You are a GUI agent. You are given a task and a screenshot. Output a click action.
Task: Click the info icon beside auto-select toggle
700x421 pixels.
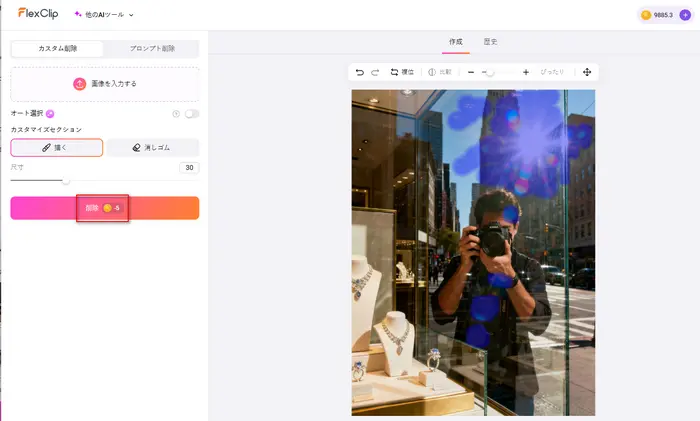(176, 114)
